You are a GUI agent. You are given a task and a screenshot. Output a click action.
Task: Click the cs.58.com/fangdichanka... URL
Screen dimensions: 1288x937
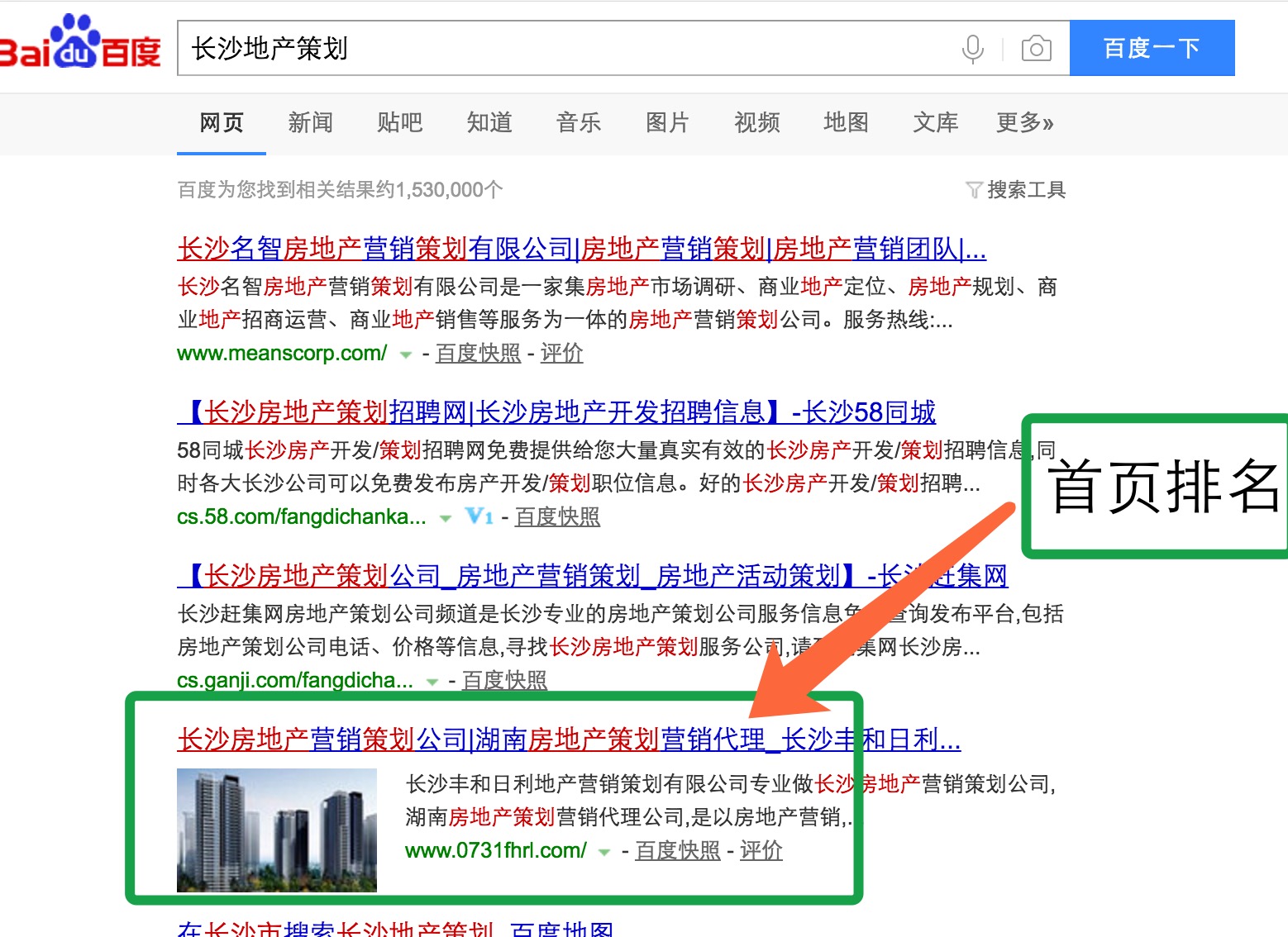point(302,516)
